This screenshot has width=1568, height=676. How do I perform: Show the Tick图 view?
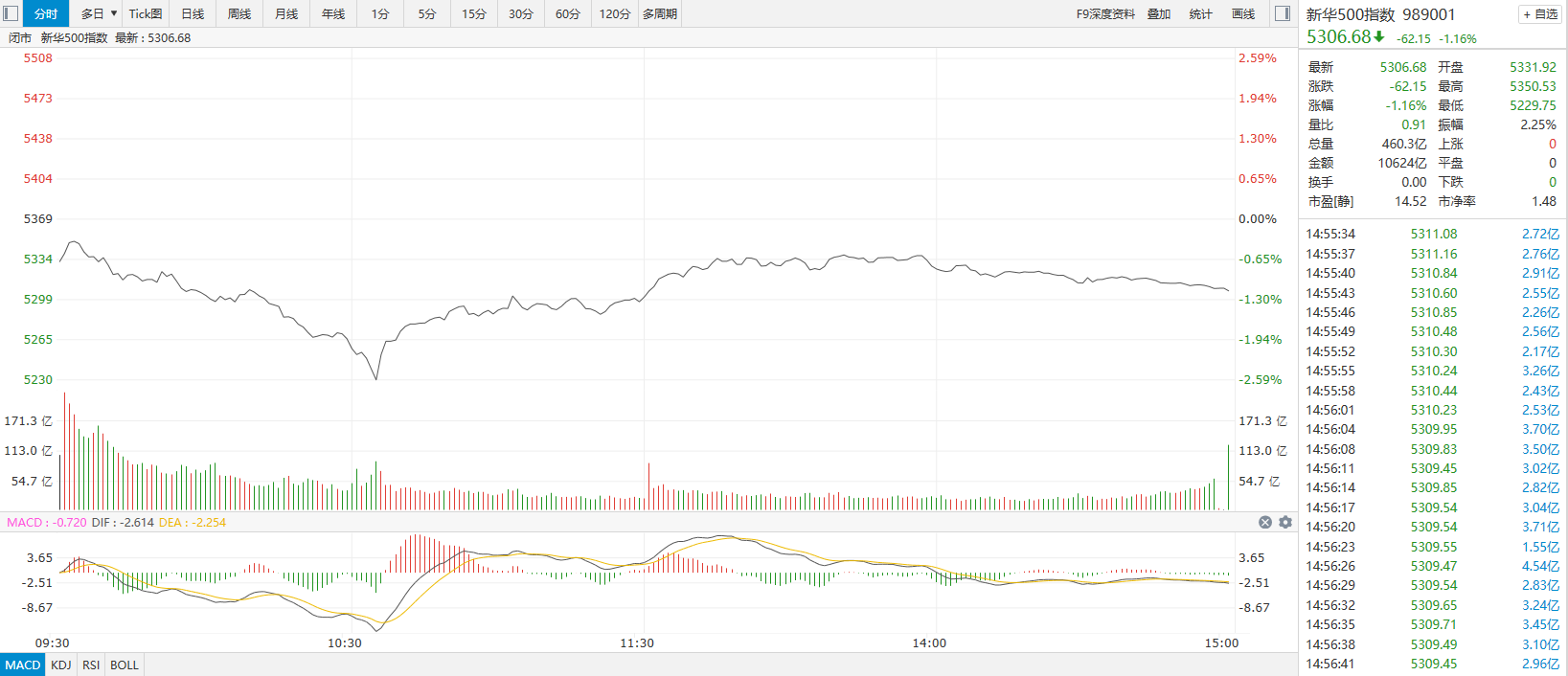[x=146, y=13]
